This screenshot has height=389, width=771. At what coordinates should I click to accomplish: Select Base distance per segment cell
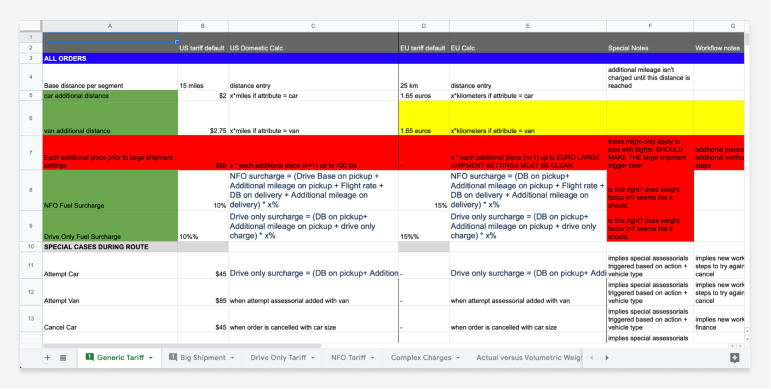[x=110, y=77]
